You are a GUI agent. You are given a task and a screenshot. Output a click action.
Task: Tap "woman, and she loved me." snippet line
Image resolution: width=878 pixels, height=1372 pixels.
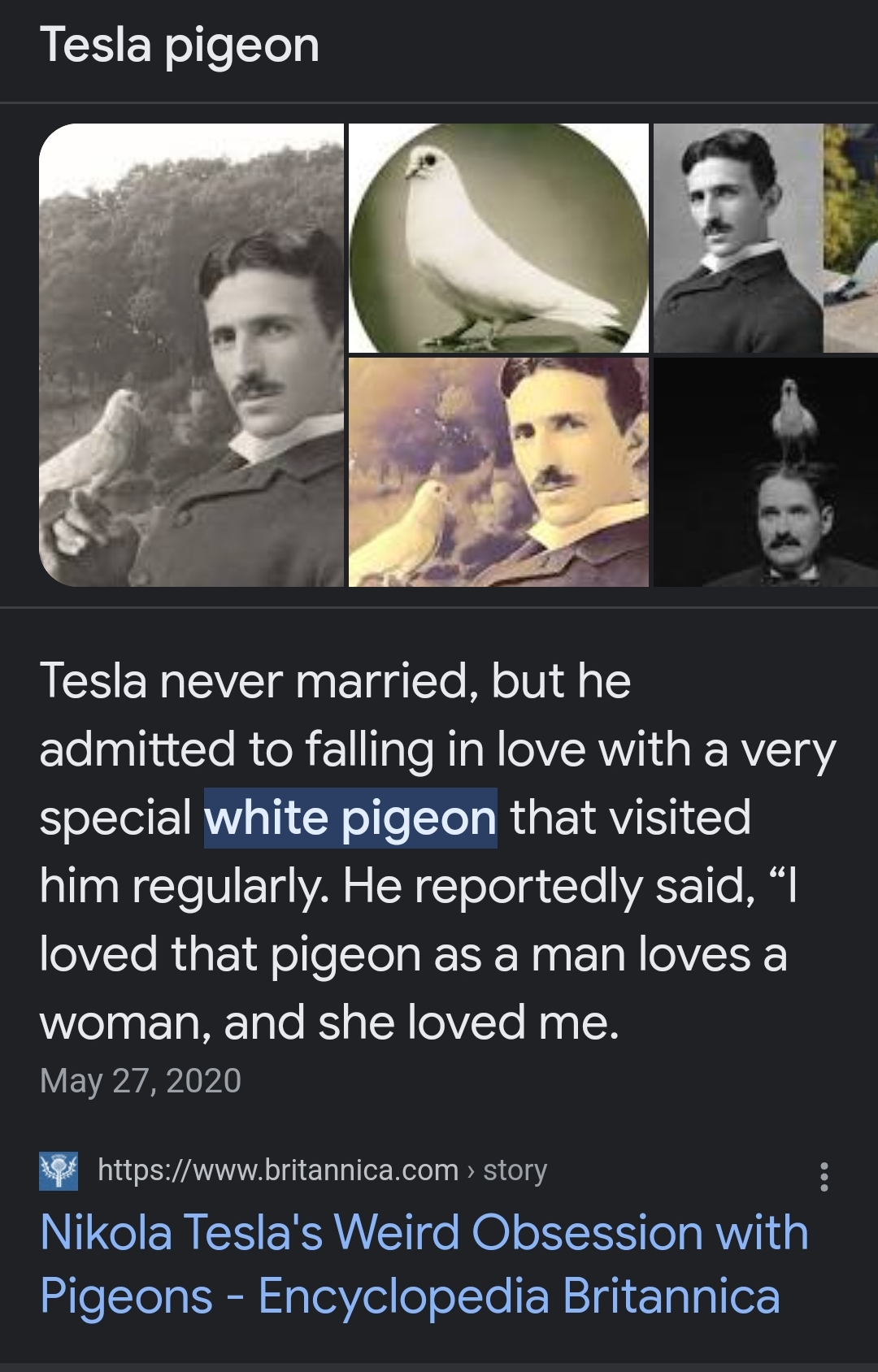pyautogui.click(x=329, y=1022)
